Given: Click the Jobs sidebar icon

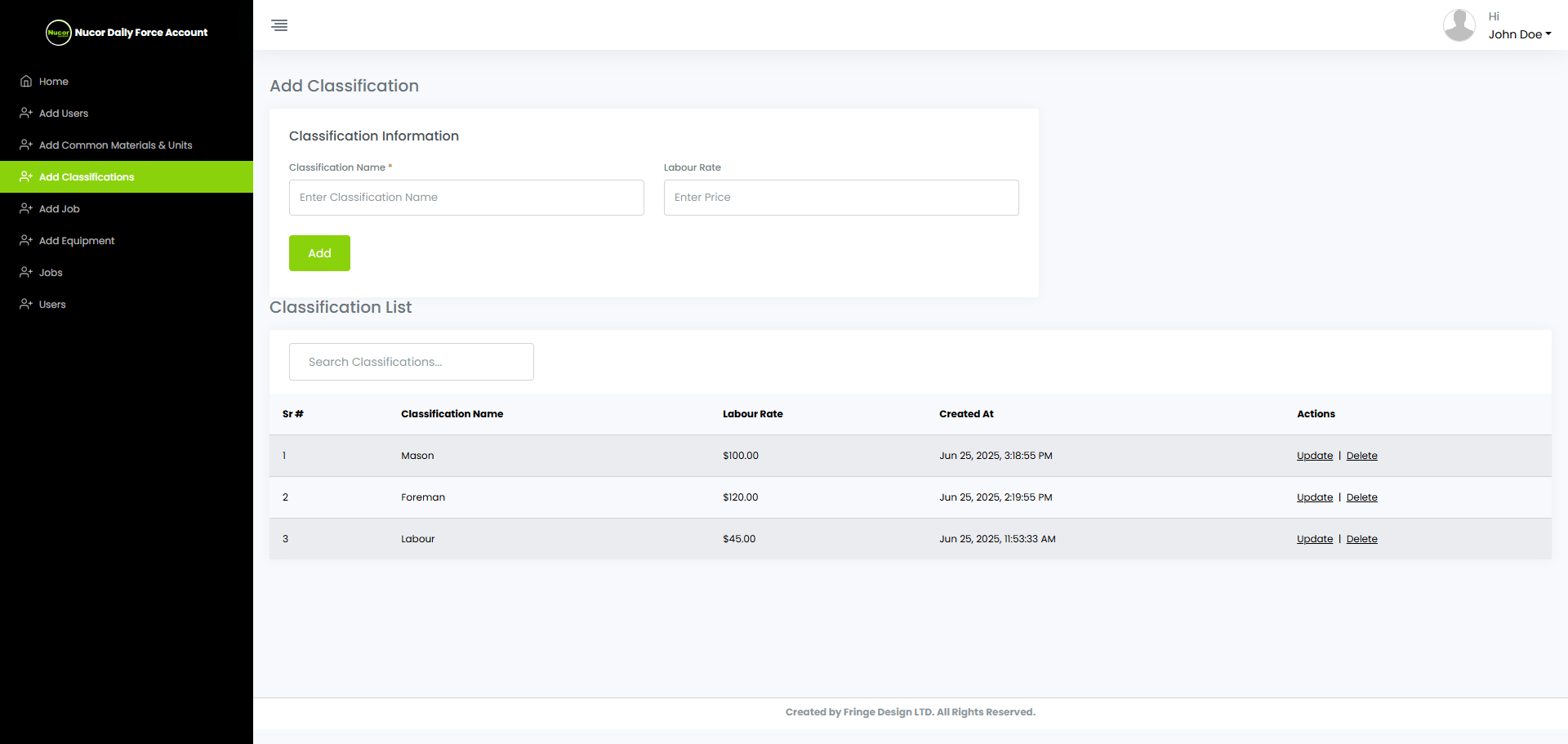Looking at the screenshot, I should (26, 273).
